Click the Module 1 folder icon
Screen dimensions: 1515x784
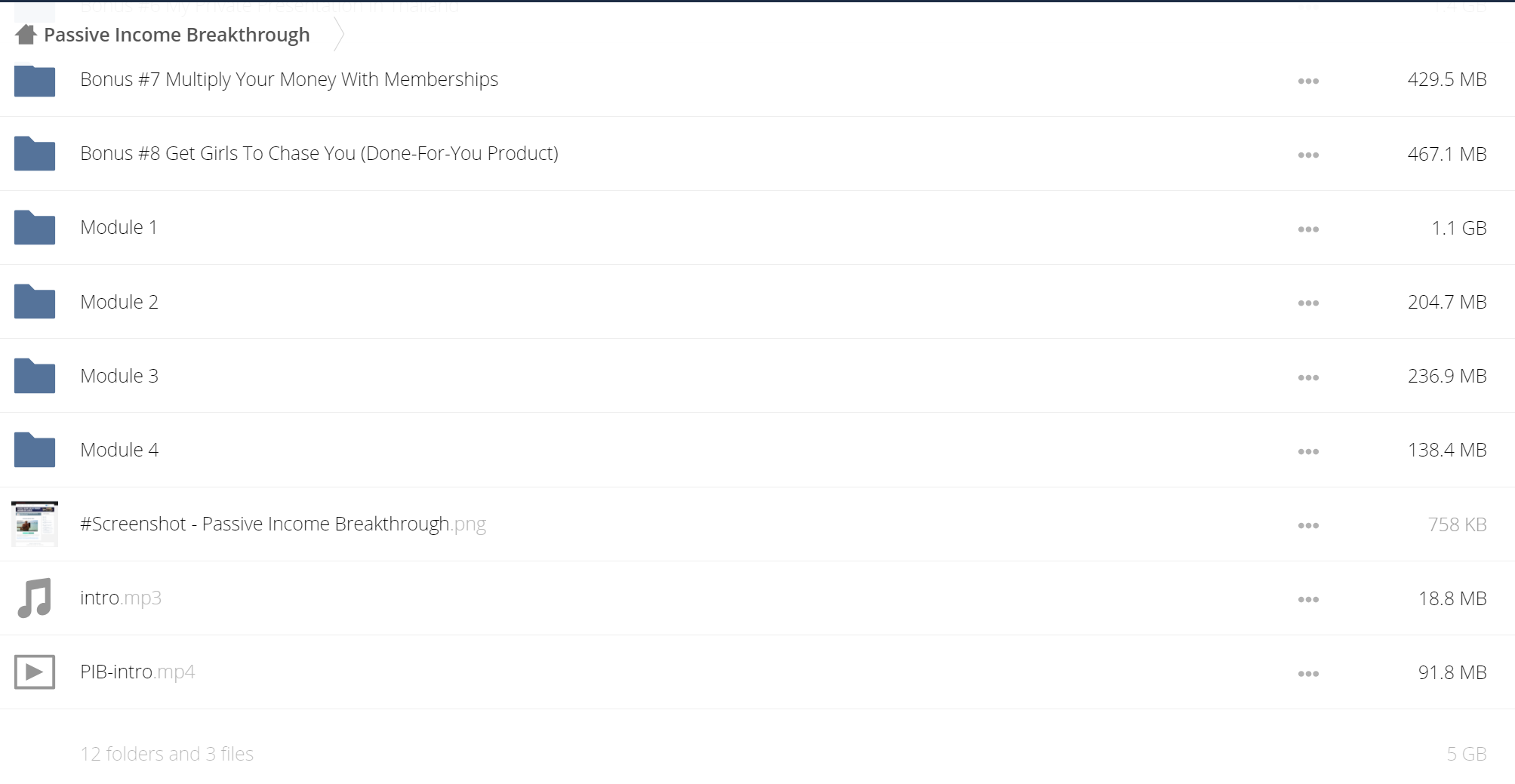point(35,228)
